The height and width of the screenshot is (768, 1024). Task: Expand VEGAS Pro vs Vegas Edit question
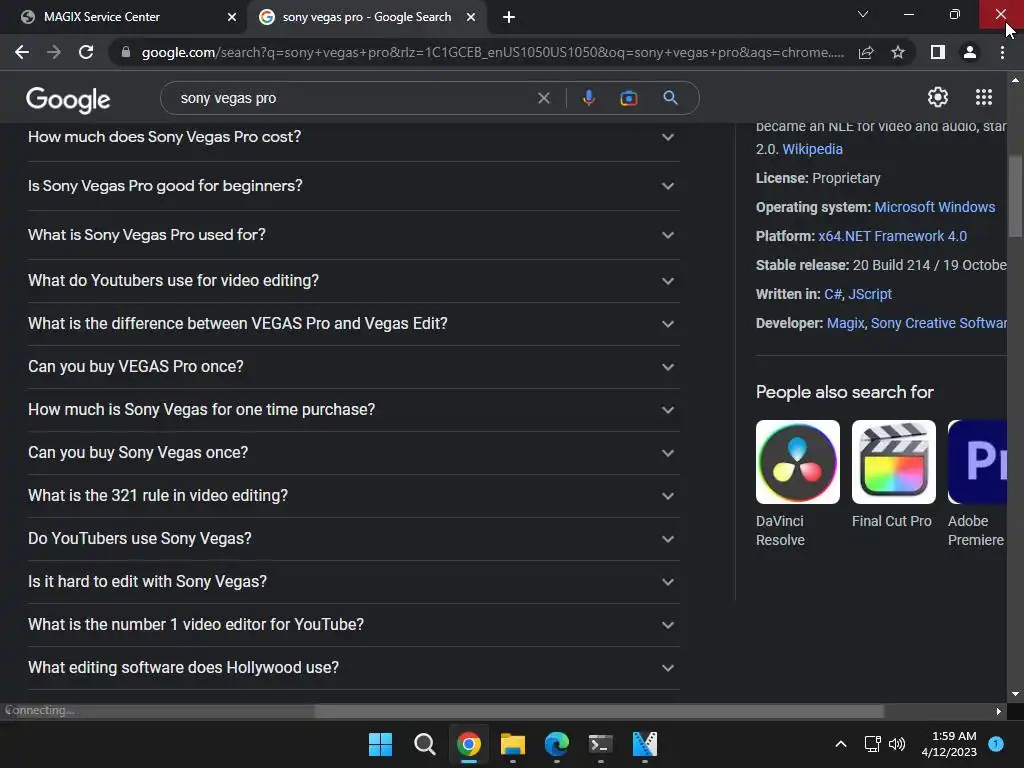(353, 324)
